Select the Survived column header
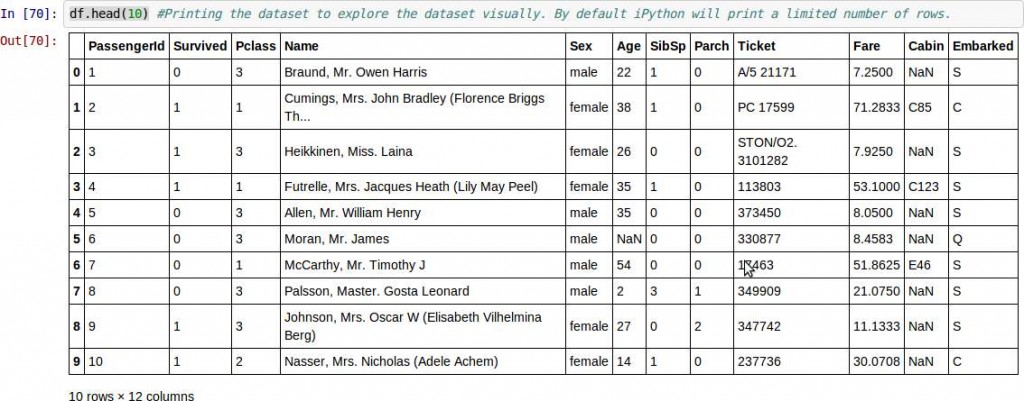 200,47
